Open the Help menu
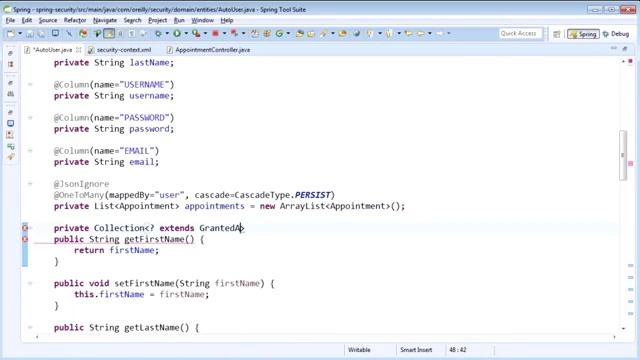 (x=227, y=20)
